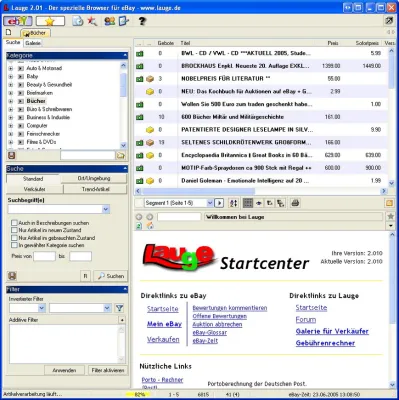Open the Trend-Artikel search tab
This screenshot has width=399, height=400.
95,189
